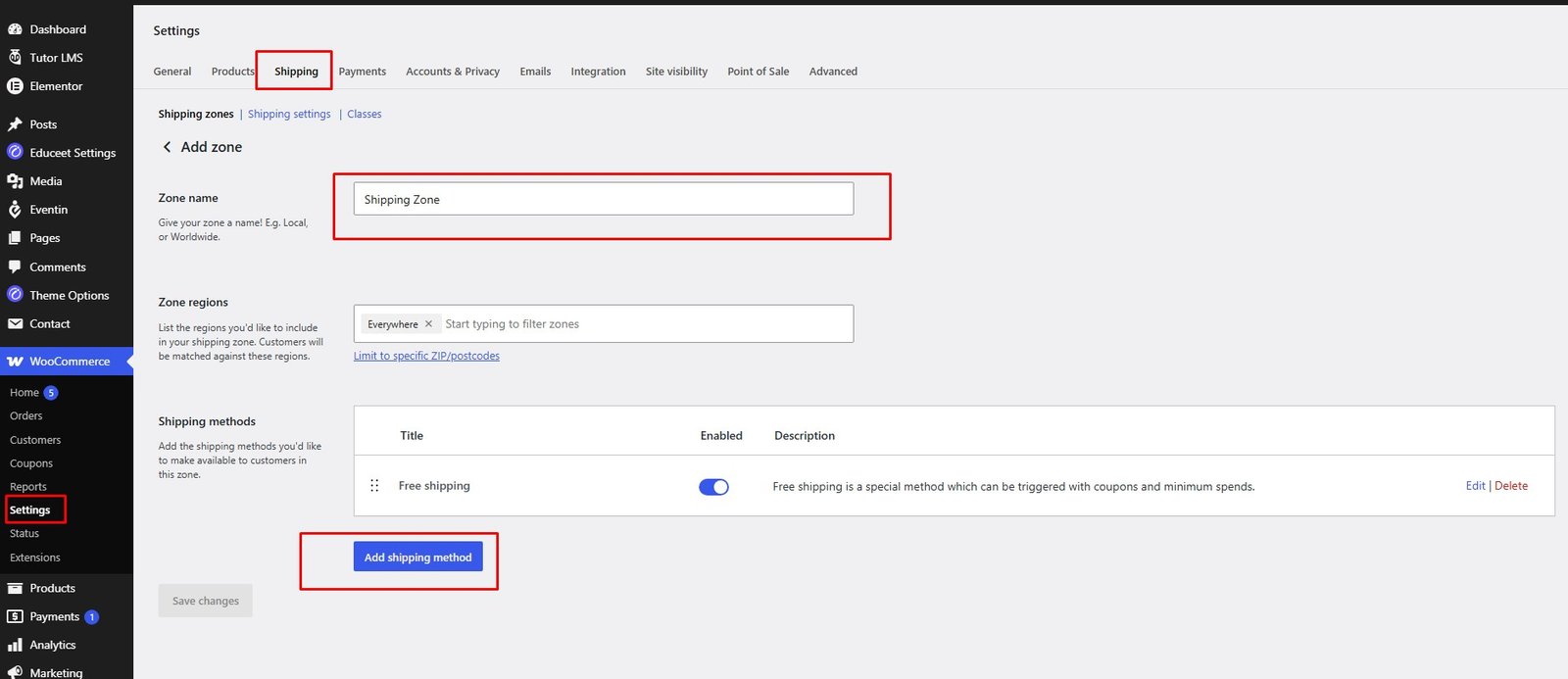This screenshot has width=1568, height=679.
Task: Edit the Free shipping method
Action: pyautogui.click(x=1475, y=486)
